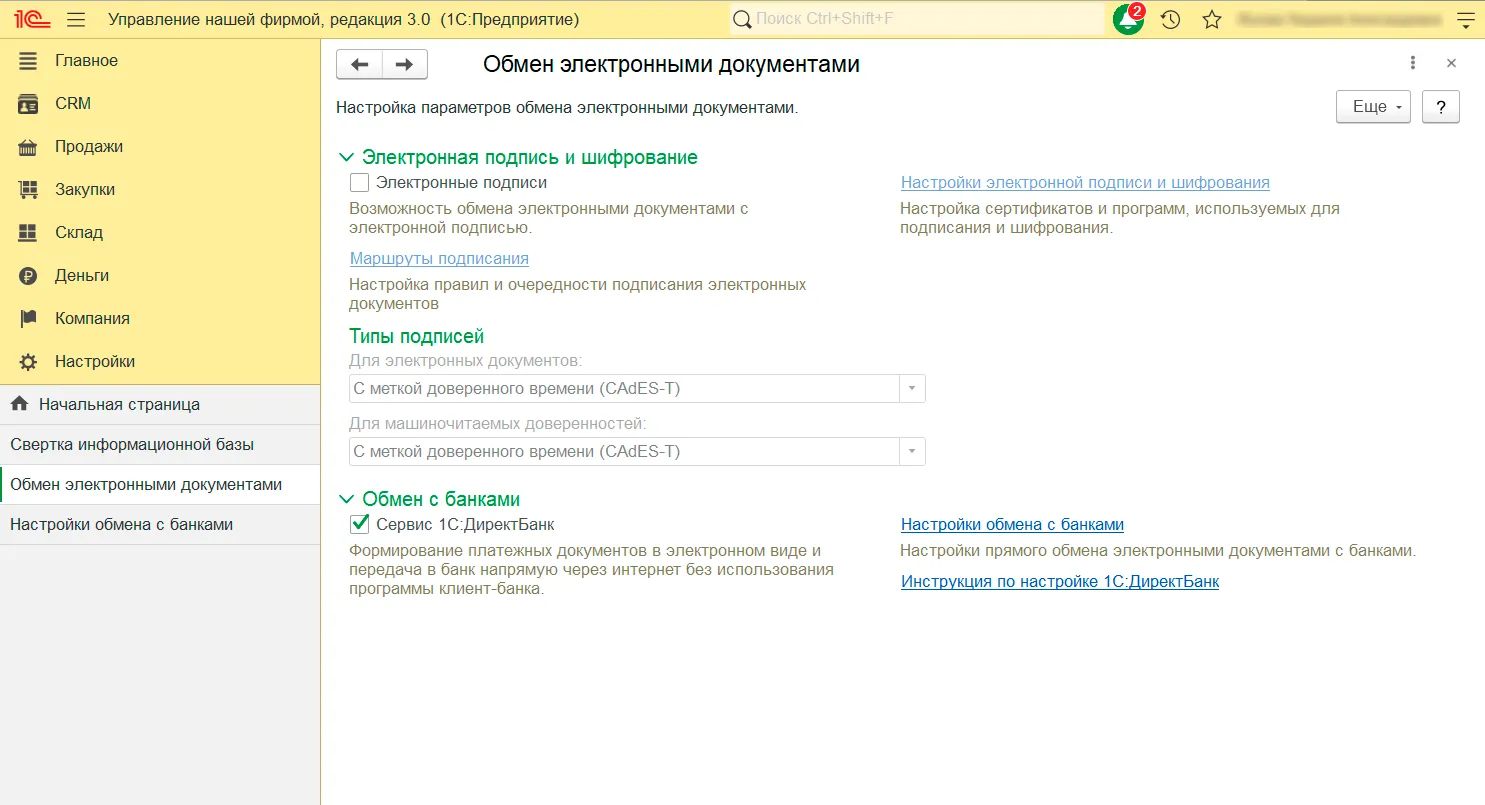This screenshot has height=805, width=1485.
Task: Enable the Электронные подписи checkbox
Action: click(360, 183)
